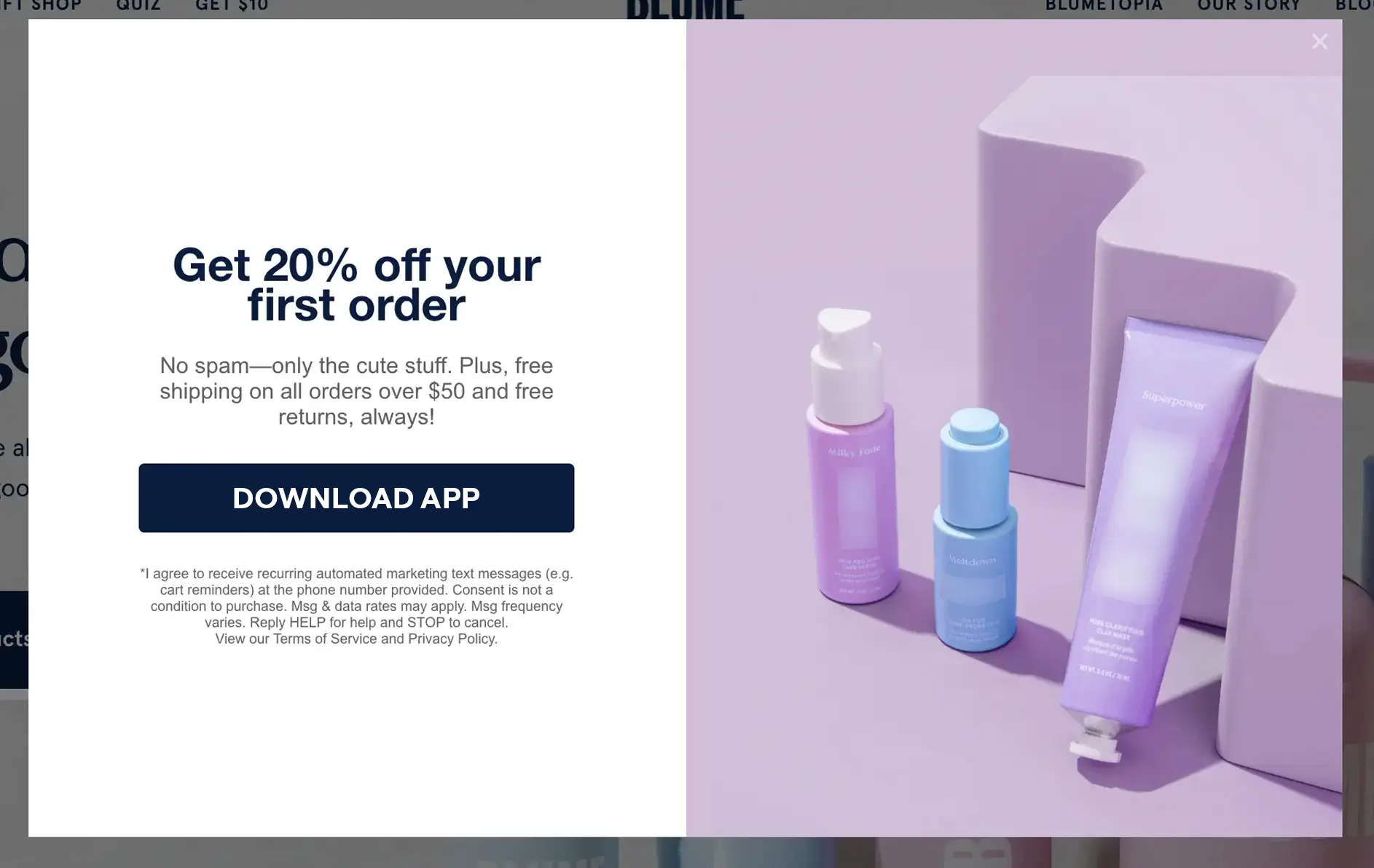This screenshot has height=868, width=1374.
Task: Visit the OUR STORY page link
Action: click(1249, 6)
